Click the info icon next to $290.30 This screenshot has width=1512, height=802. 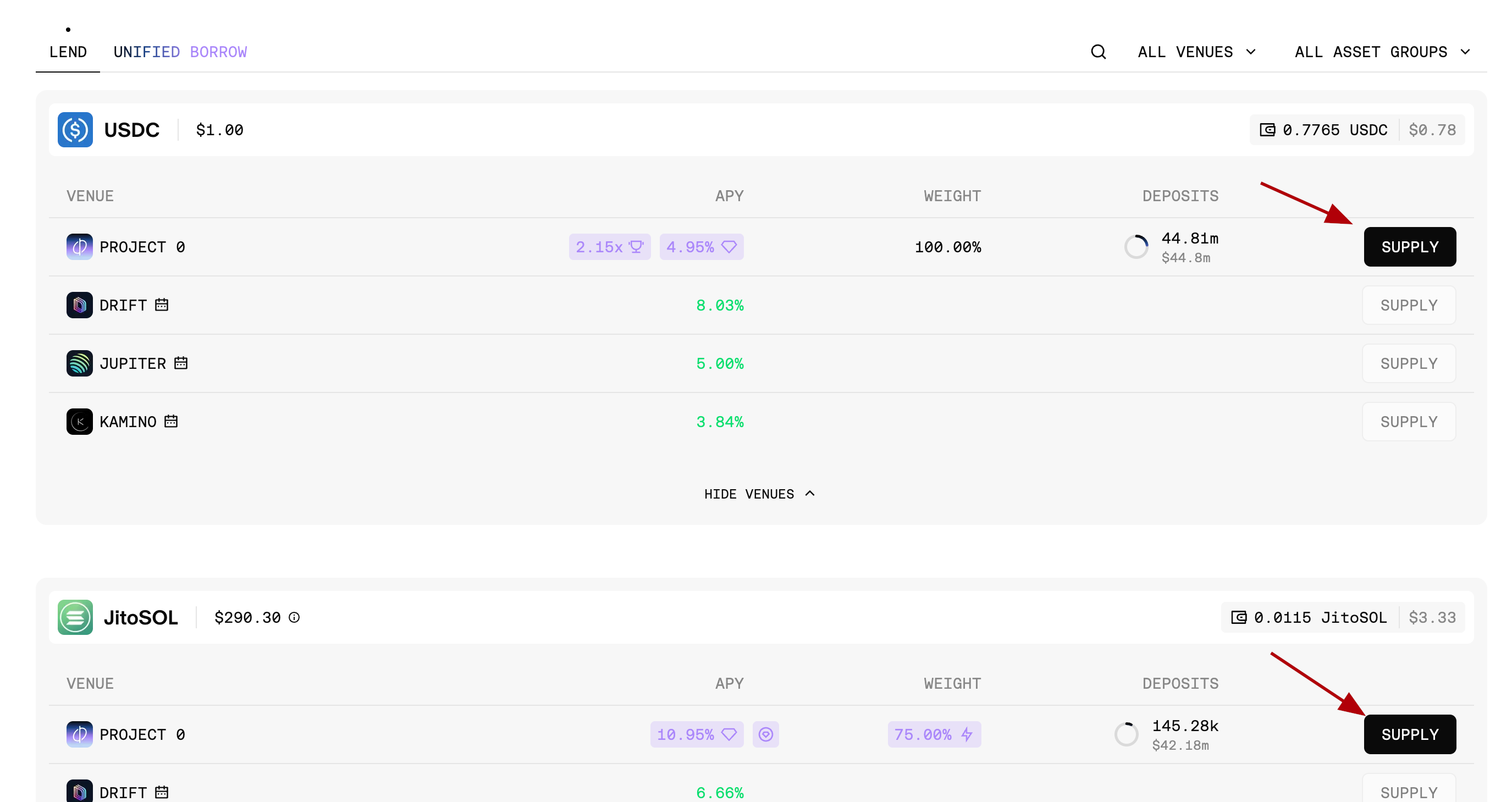pos(294,617)
